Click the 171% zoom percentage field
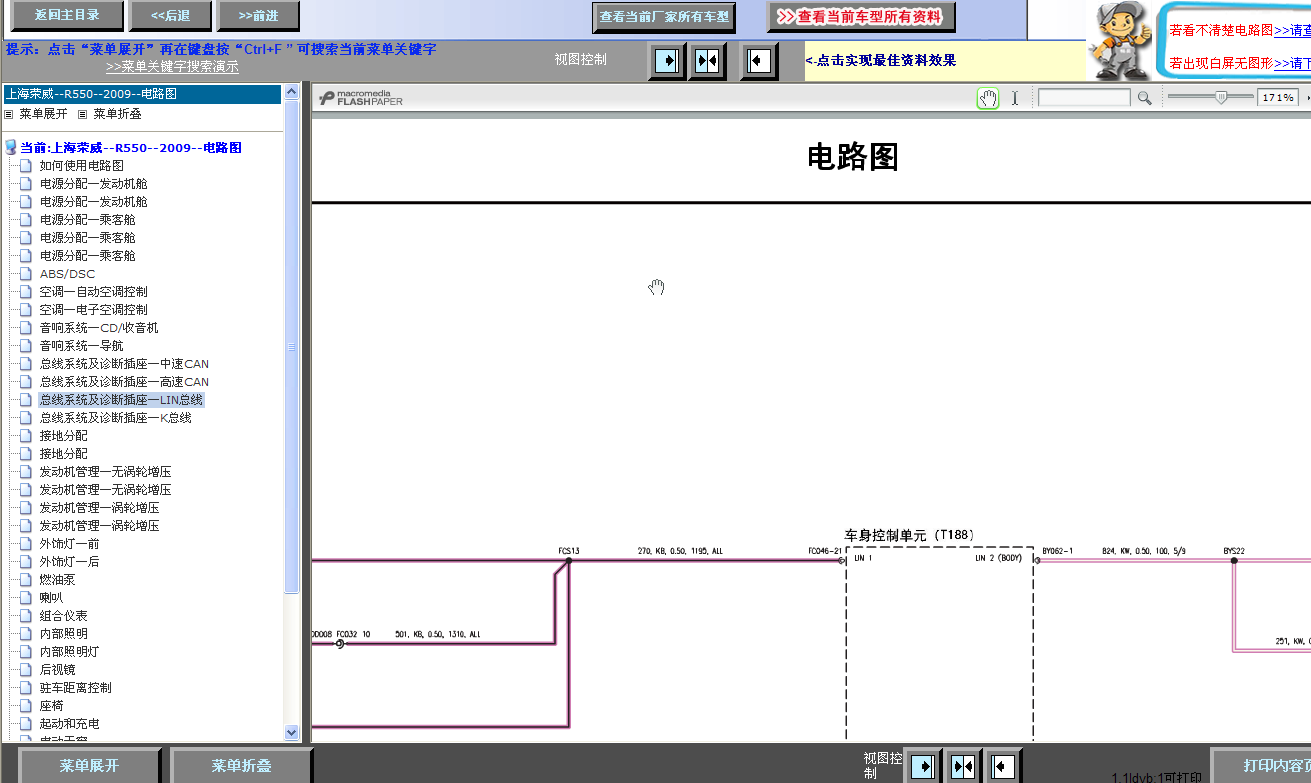The height and width of the screenshot is (783, 1311). [1277, 98]
